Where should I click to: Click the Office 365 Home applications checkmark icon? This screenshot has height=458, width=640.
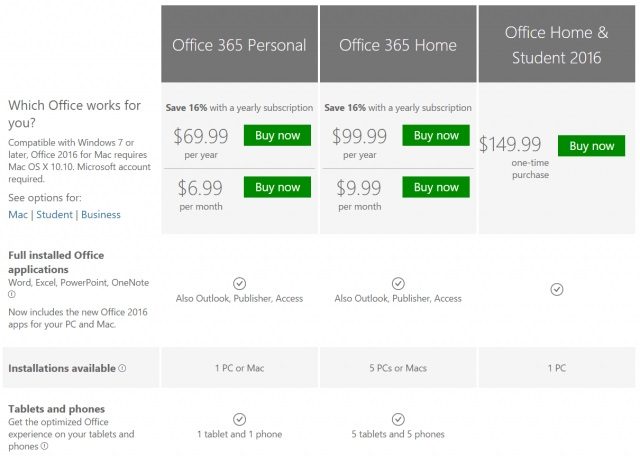[x=398, y=284]
